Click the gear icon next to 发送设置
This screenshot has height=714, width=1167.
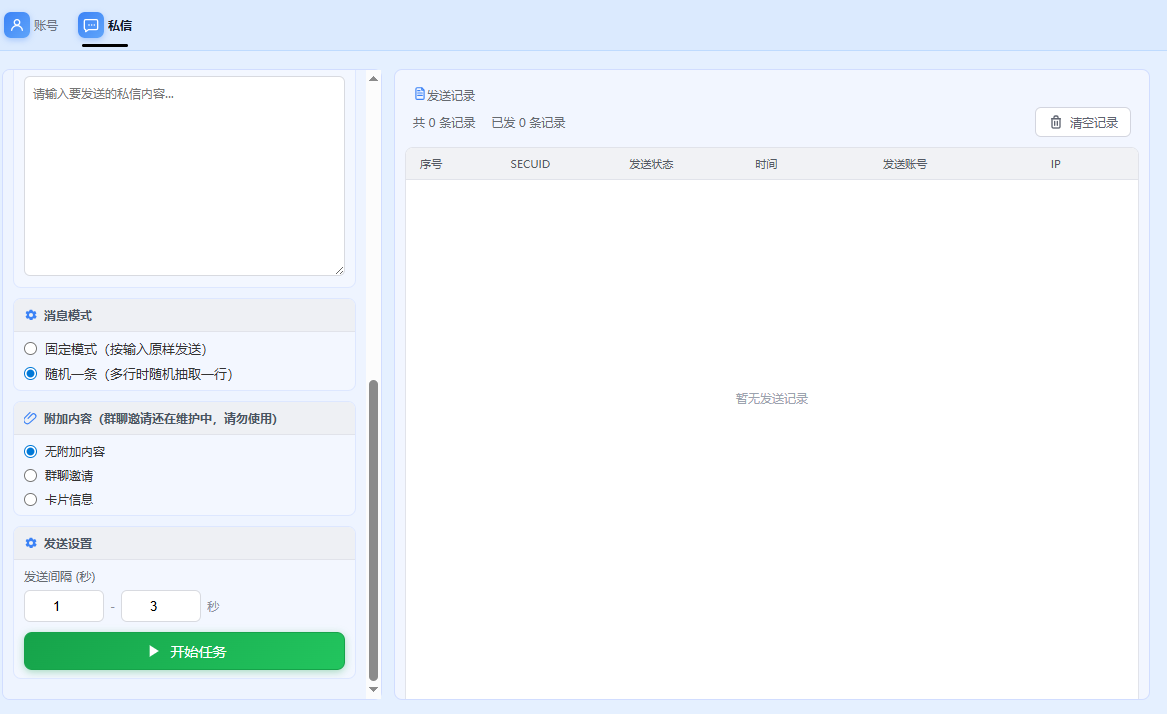pos(30,543)
